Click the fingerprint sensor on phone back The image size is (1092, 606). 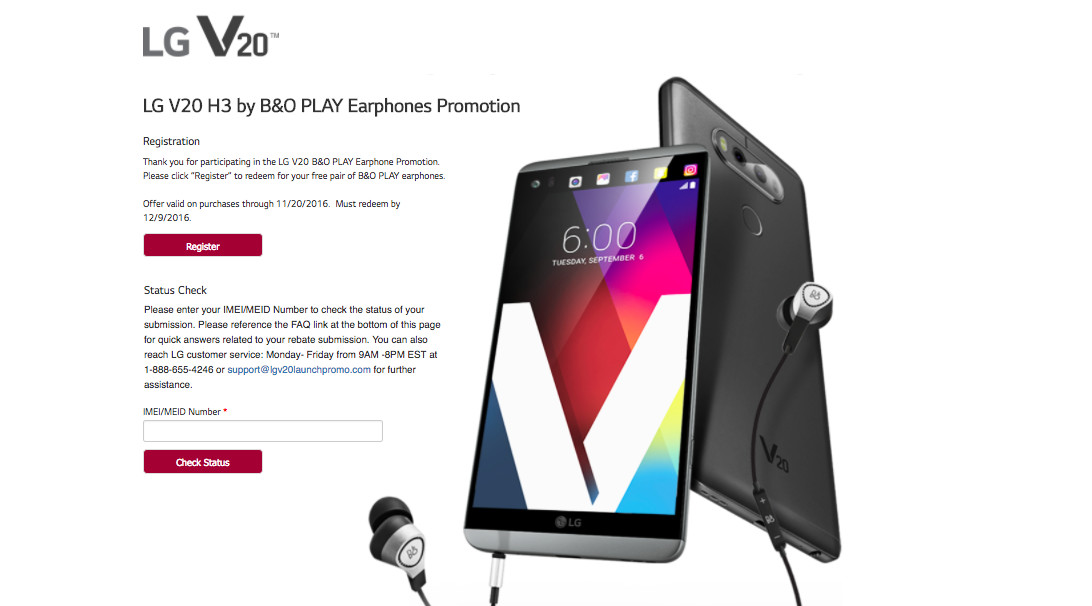point(751,220)
